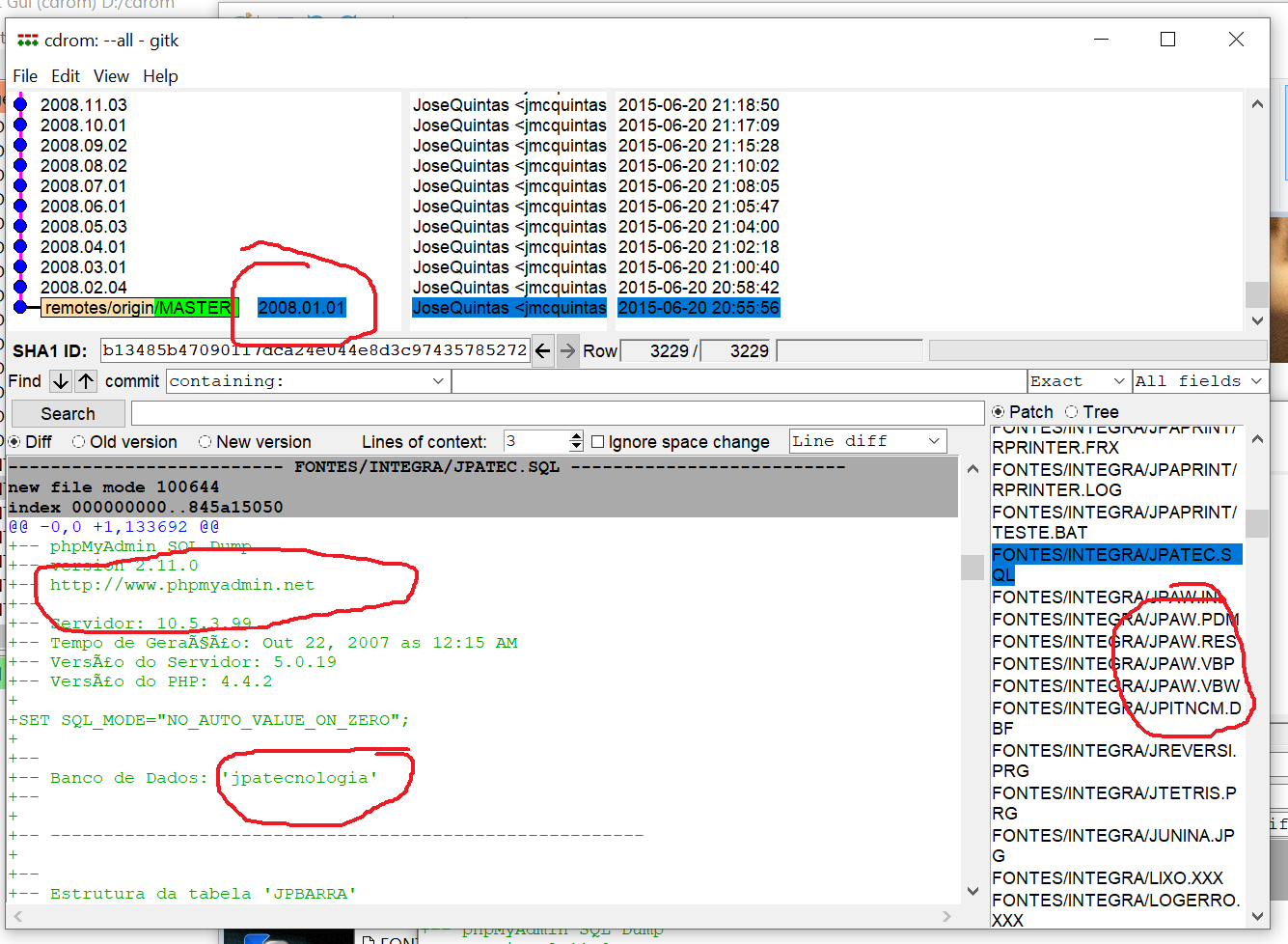The width and height of the screenshot is (1288, 944).
Task: Select FONTES/INTEGRA/JTETRIS.PRG in file list
Action: [x=1113, y=803]
